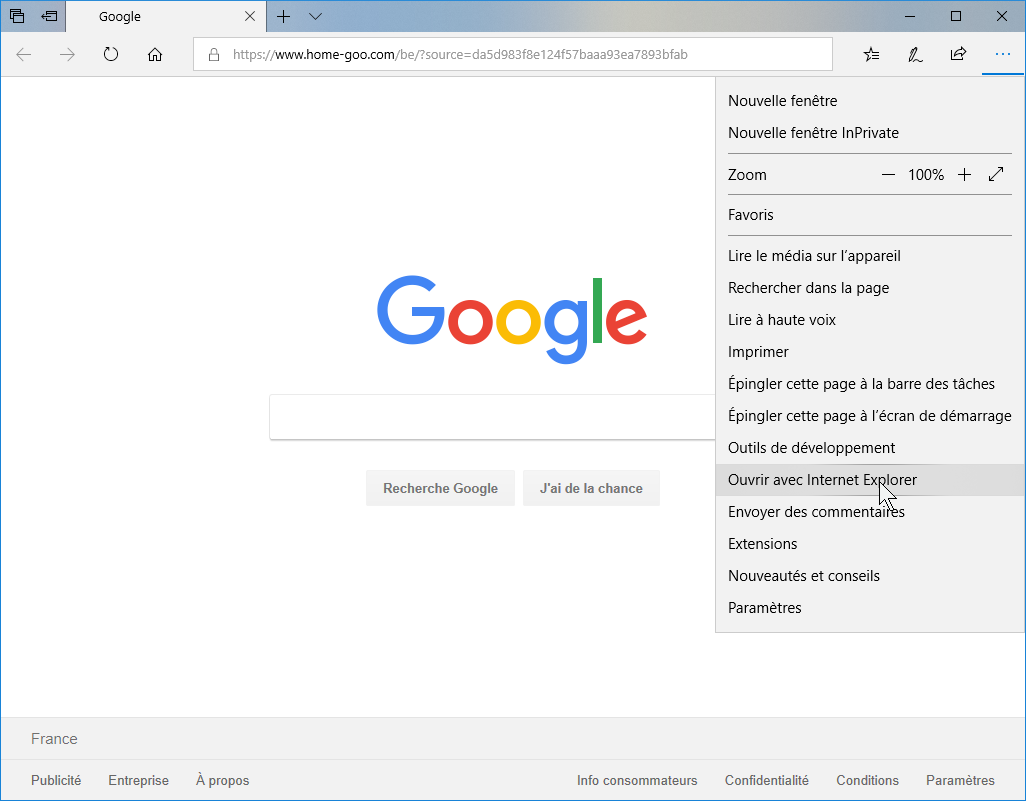Increase zoom with plus button

coord(964,175)
